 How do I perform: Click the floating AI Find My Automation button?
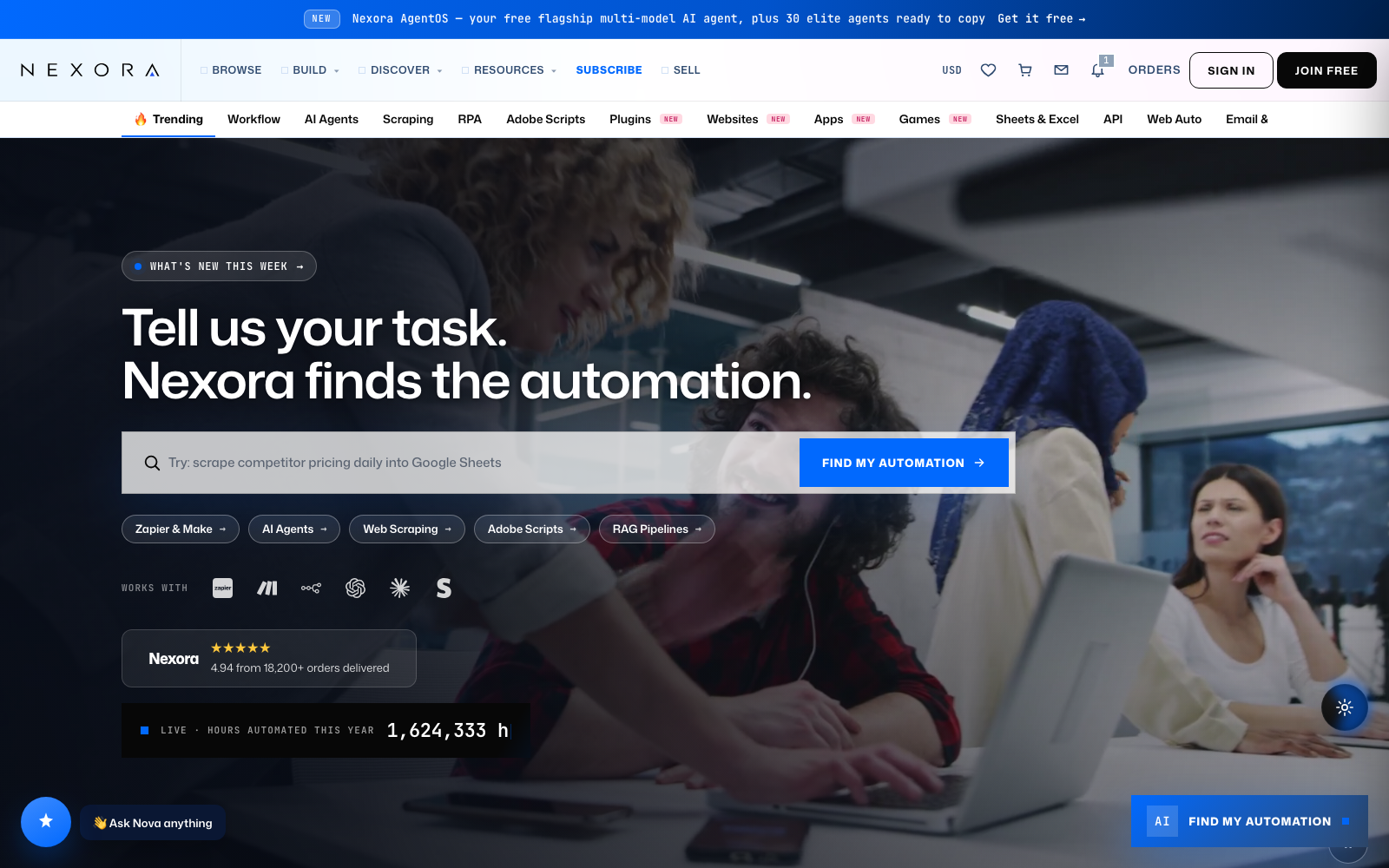1249,821
